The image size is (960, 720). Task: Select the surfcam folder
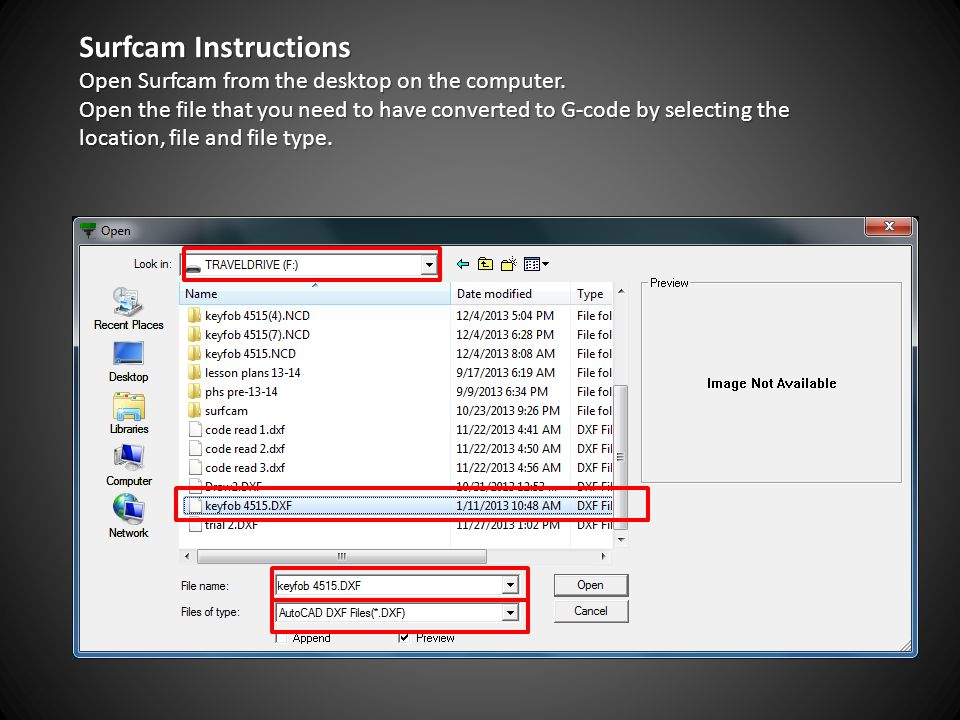click(226, 411)
